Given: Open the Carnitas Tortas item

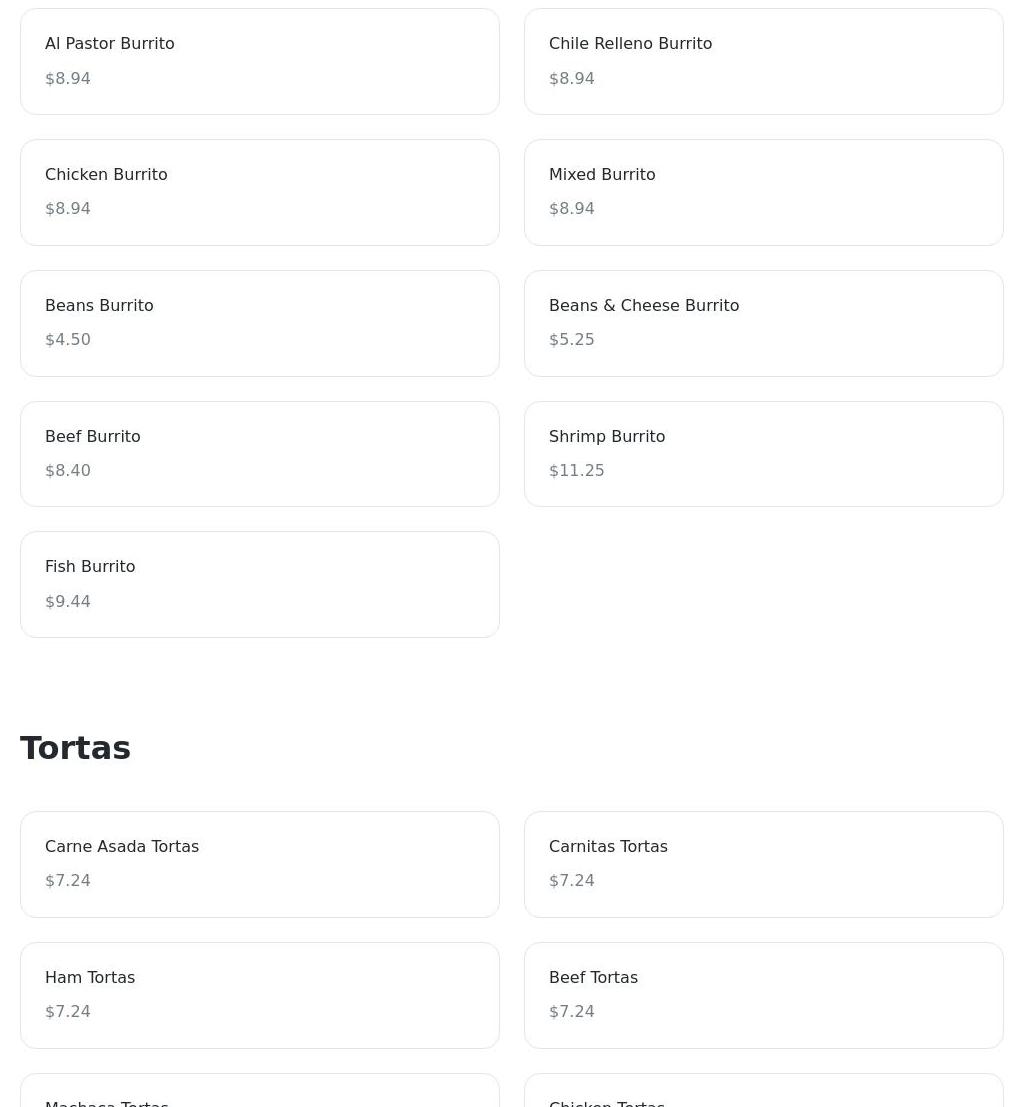Looking at the screenshot, I should point(763,865).
